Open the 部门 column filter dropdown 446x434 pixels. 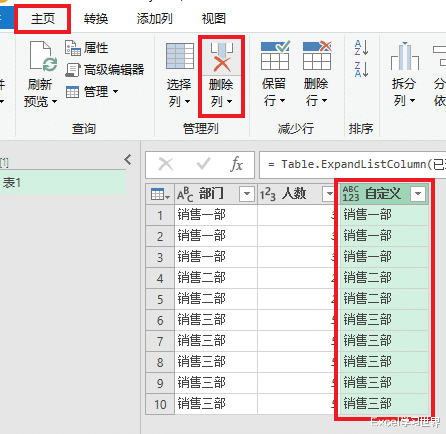[x=247, y=194]
